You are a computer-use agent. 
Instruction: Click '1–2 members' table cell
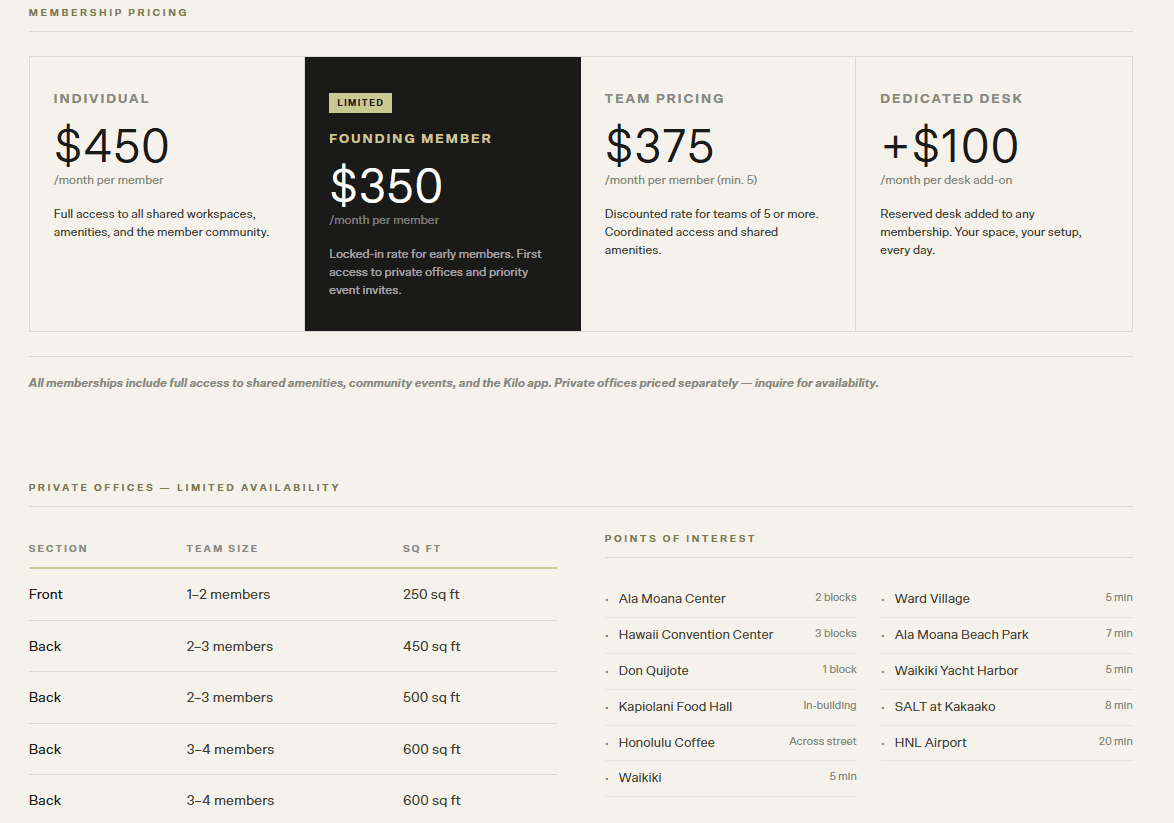coord(228,595)
